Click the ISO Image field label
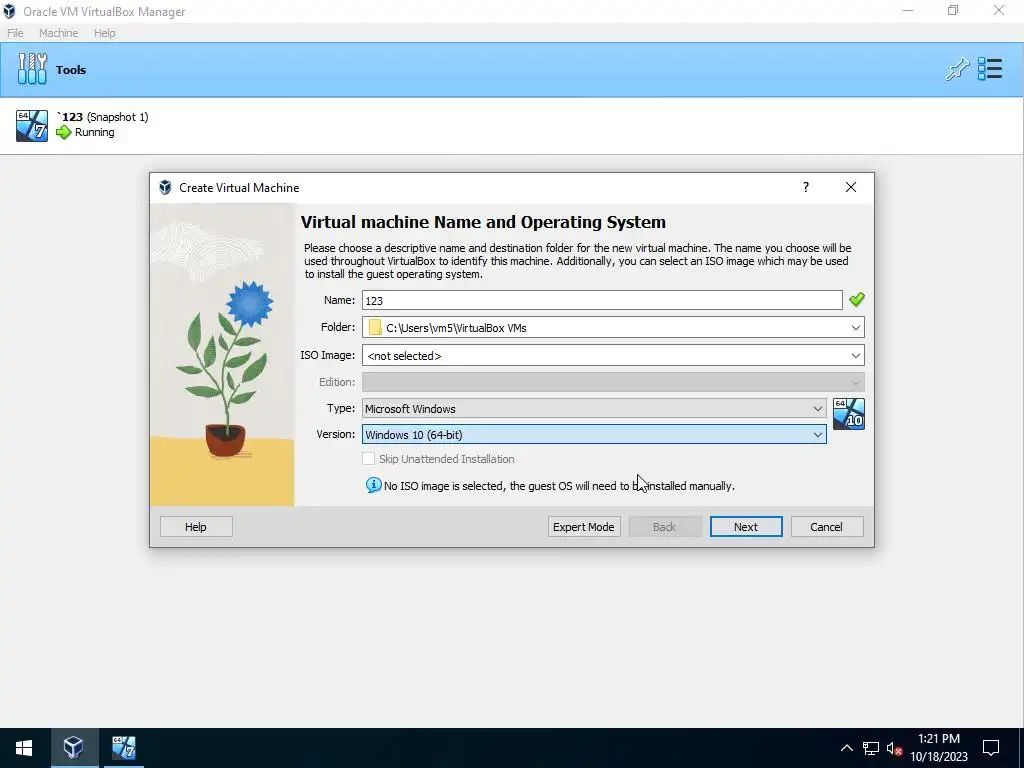The image size is (1024, 768). pyautogui.click(x=327, y=355)
